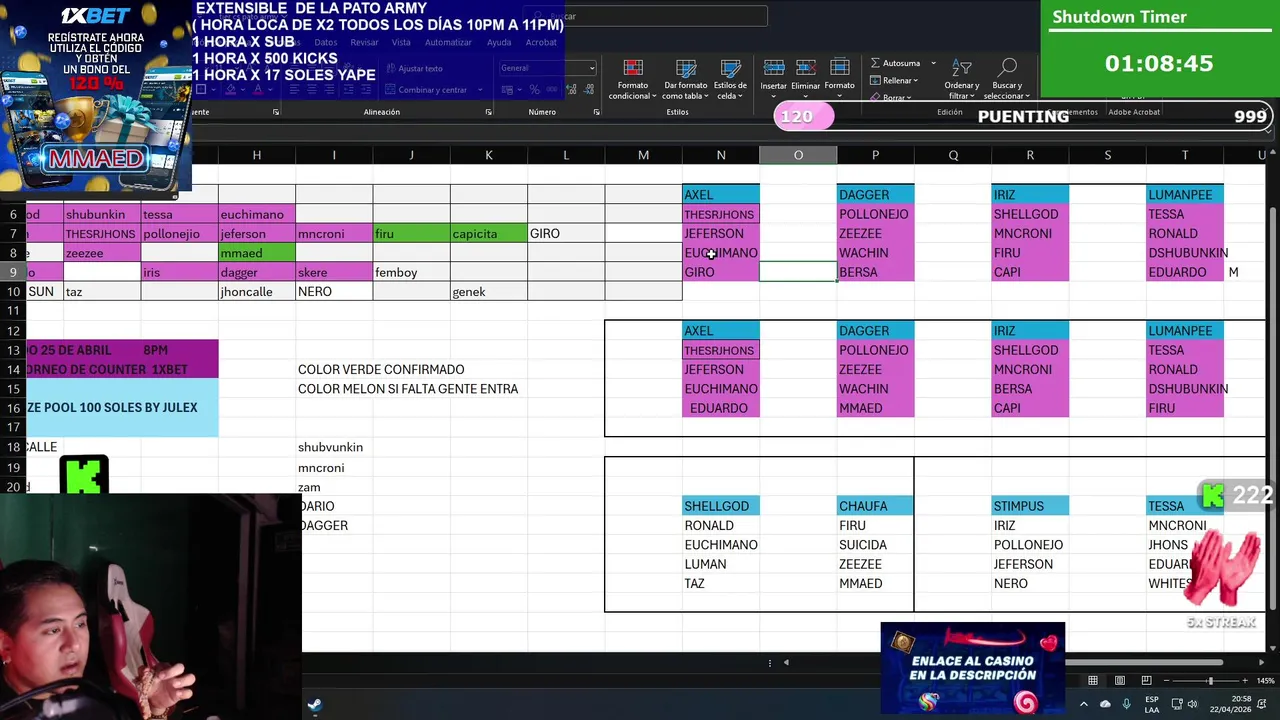Click the microphone tray icon

(1127, 704)
